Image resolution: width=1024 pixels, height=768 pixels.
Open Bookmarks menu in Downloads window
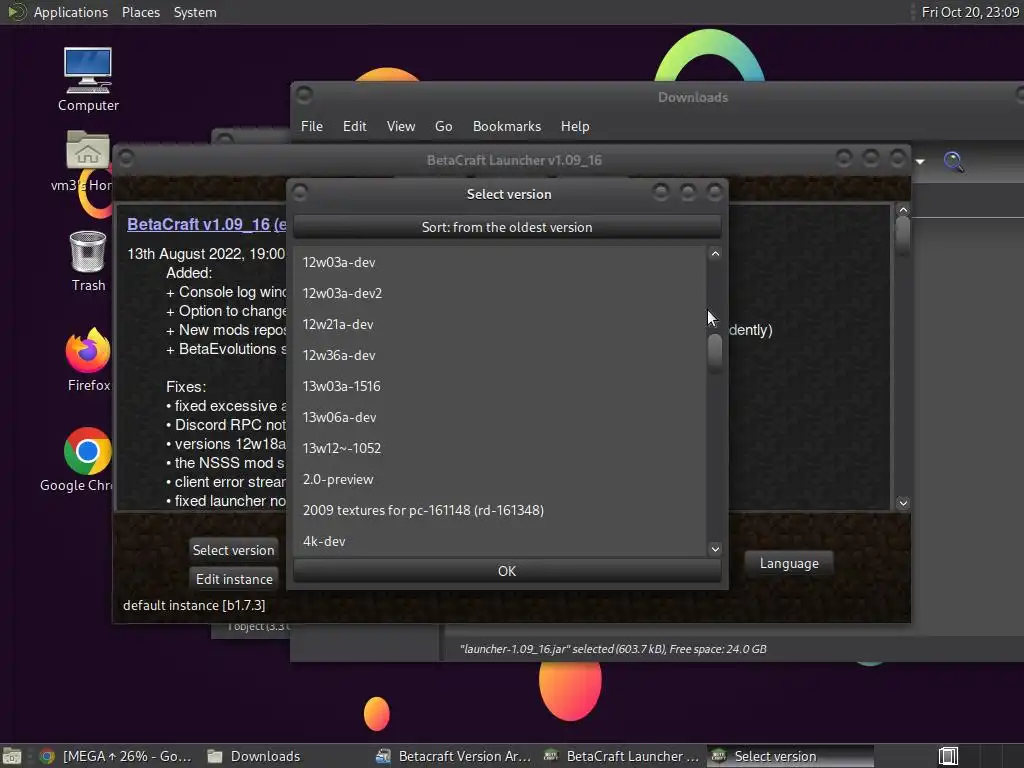507,126
